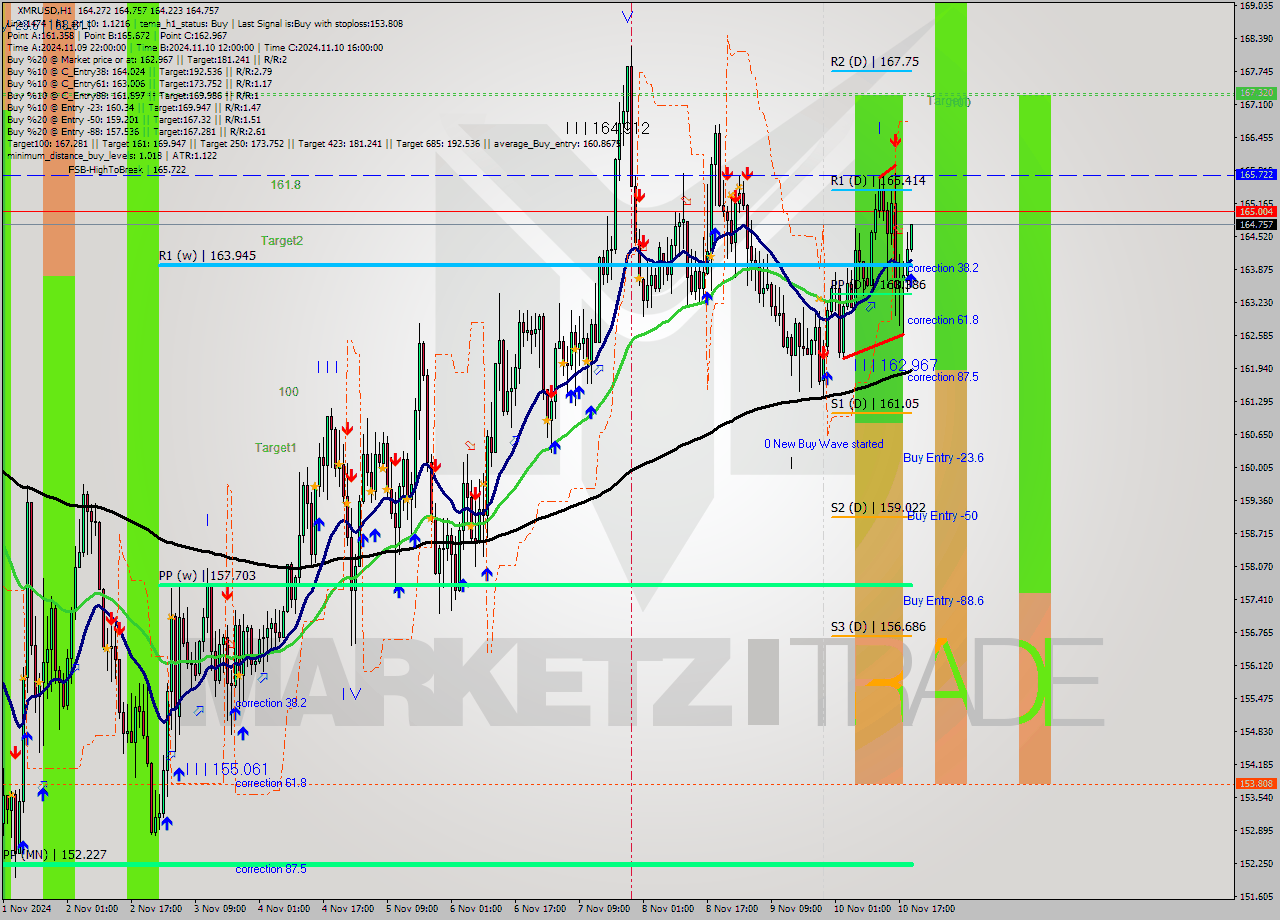
Task: Click the Buy Entry -23.6 label
Action: [x=943, y=458]
